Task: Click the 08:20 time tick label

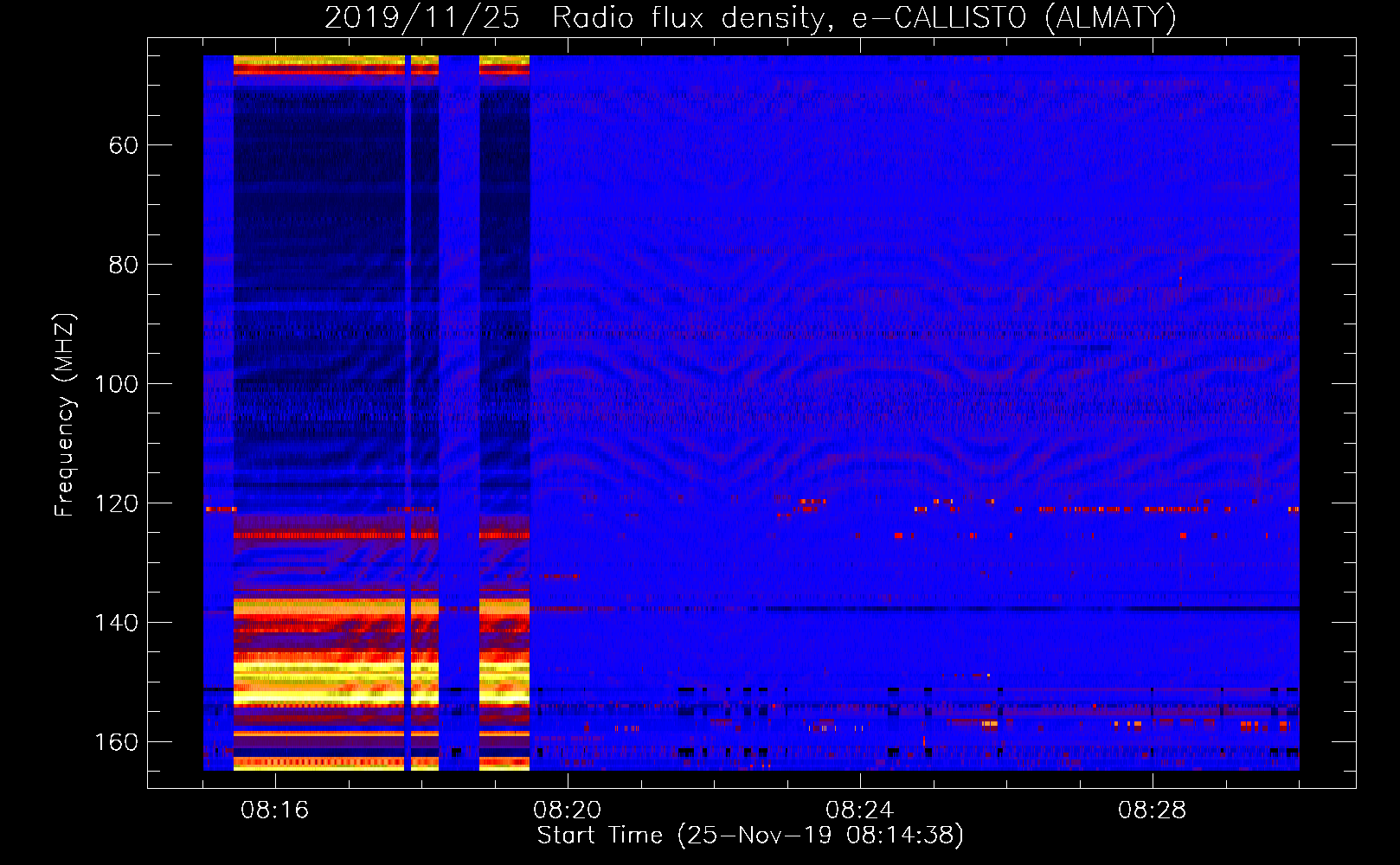Action: [x=568, y=811]
